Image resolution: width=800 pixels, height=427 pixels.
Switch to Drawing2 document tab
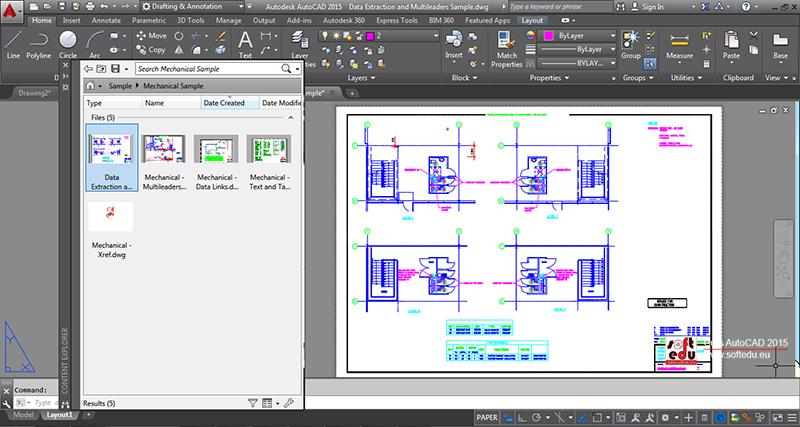pyautogui.click(x=35, y=93)
